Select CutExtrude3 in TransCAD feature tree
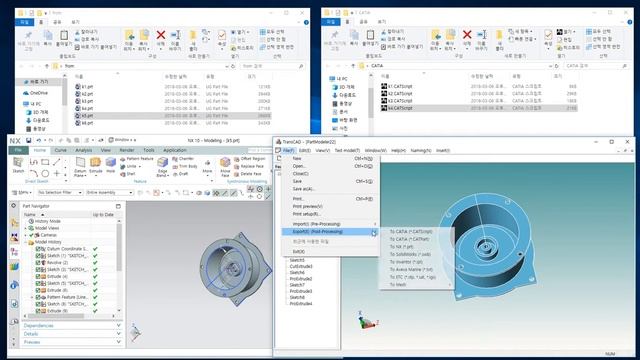The height and width of the screenshot is (360, 640). pos(301,266)
